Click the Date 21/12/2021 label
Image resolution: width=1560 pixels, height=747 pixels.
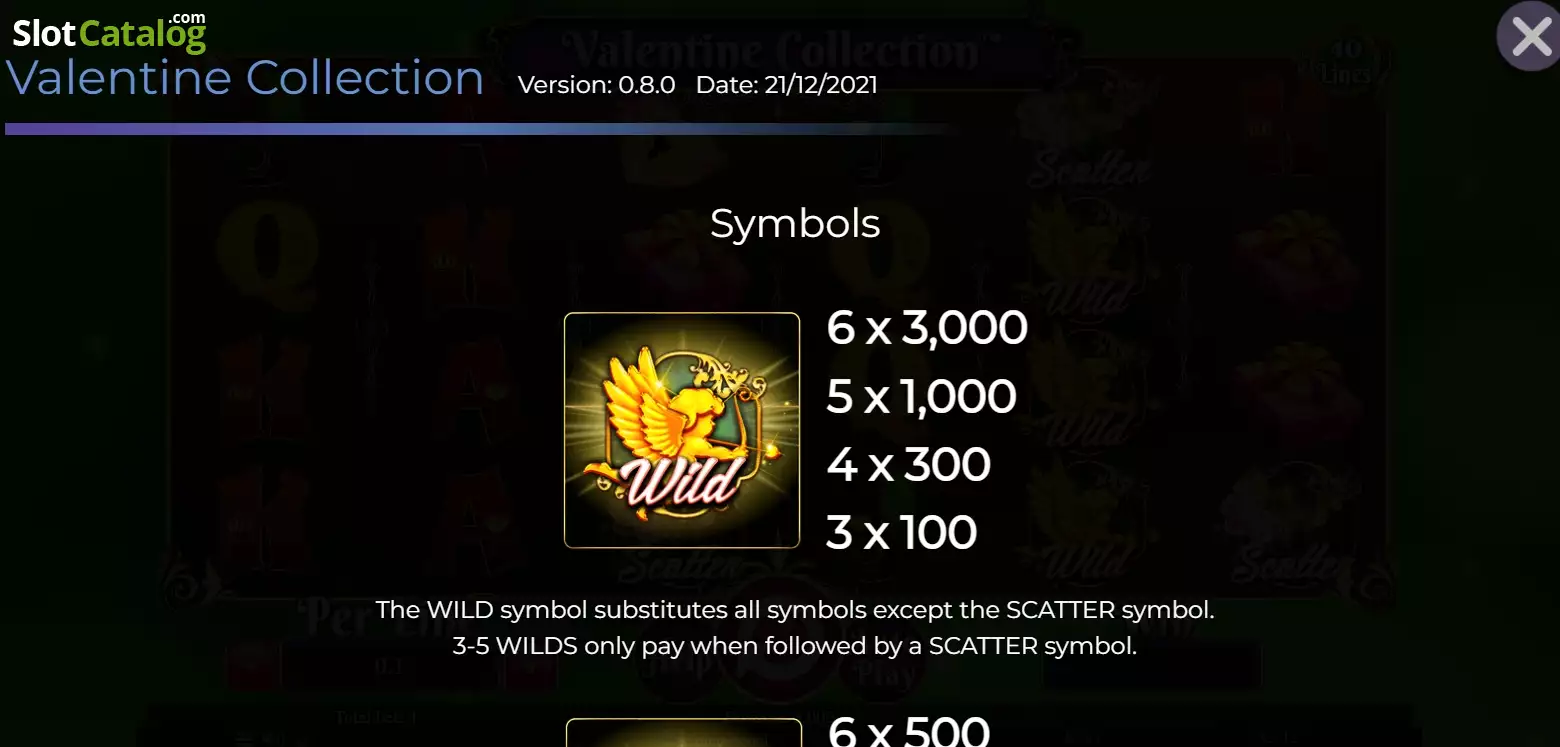click(787, 85)
